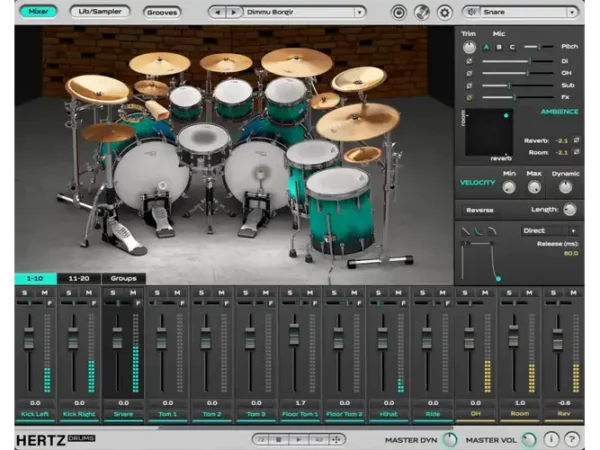
Task: Toggle phase invert for Sub
Action: pyautogui.click(x=469, y=85)
